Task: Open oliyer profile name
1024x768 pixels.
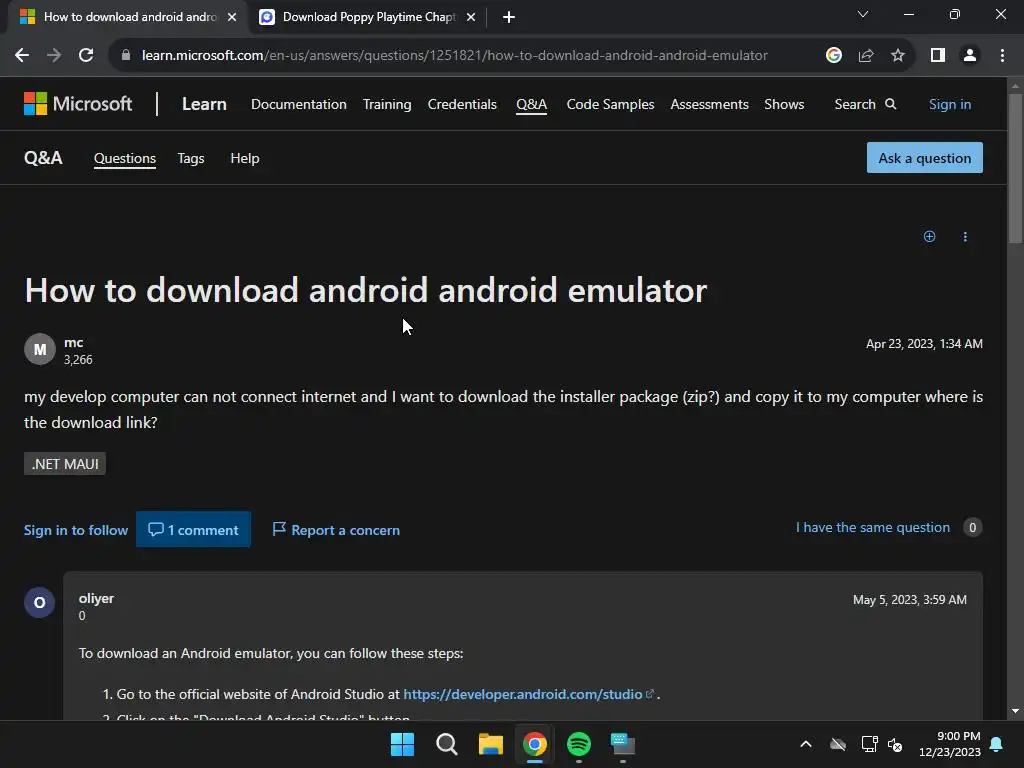Action: click(96, 598)
